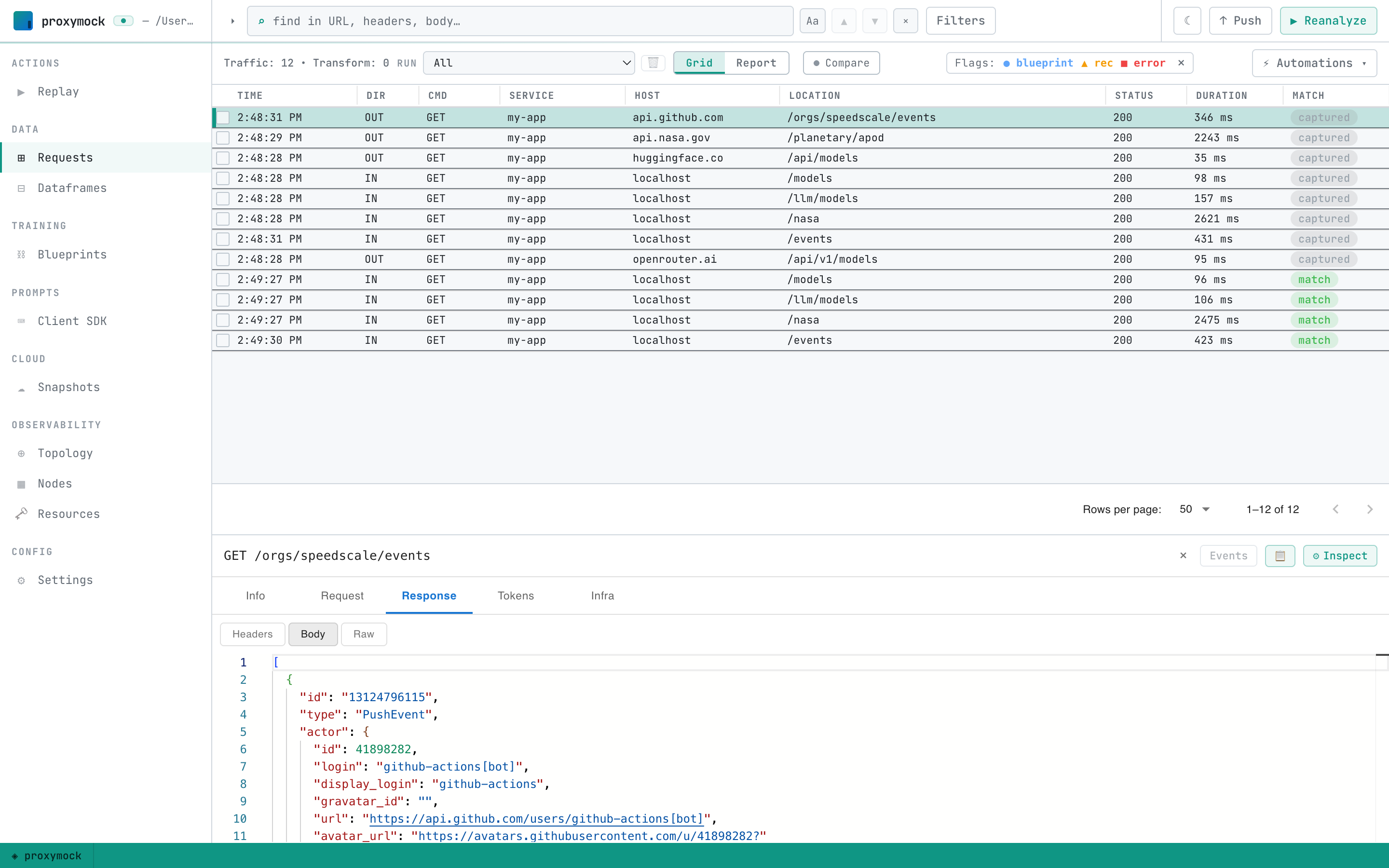Click the match badge on 2:49:27 /models row
This screenshot has height=868, width=1389.
point(1314,280)
